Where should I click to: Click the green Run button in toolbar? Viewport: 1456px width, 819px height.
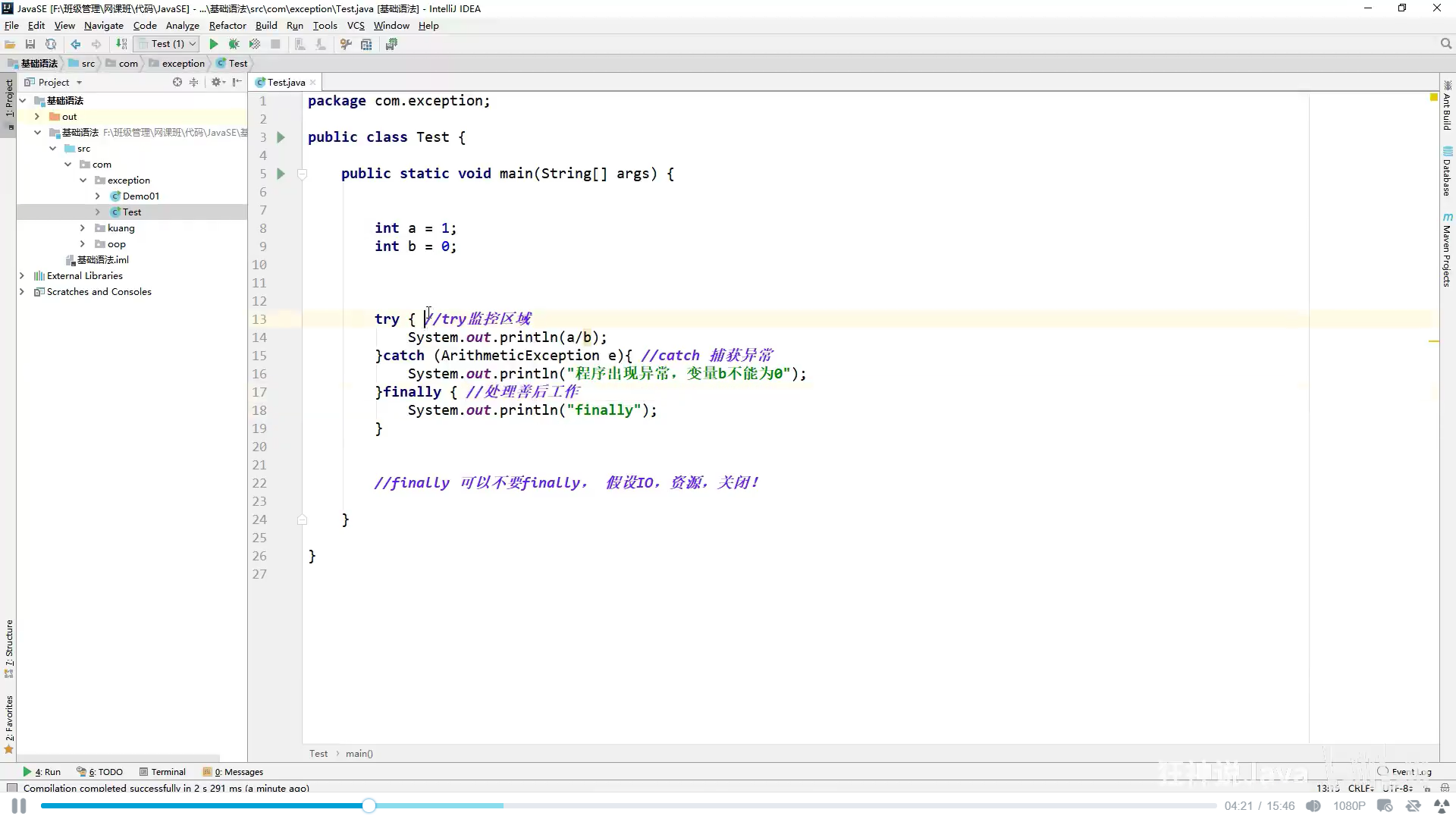click(214, 44)
